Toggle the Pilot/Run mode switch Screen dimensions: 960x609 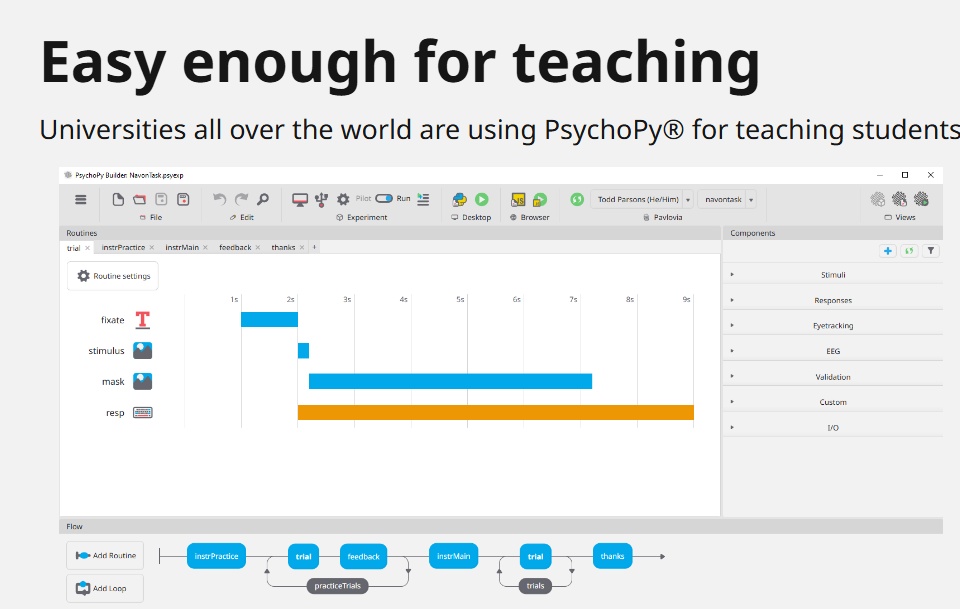click(384, 199)
